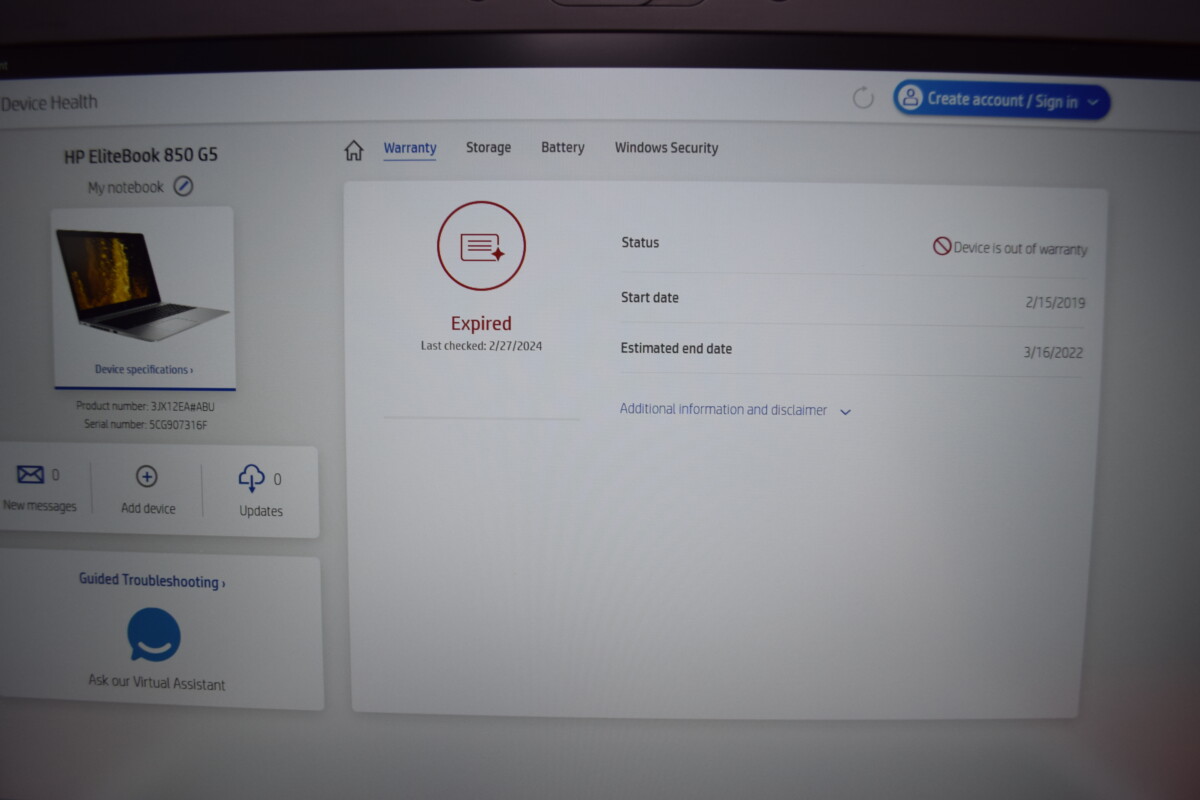Open the Windows Security tab
This screenshot has height=800, width=1200.
(667, 148)
